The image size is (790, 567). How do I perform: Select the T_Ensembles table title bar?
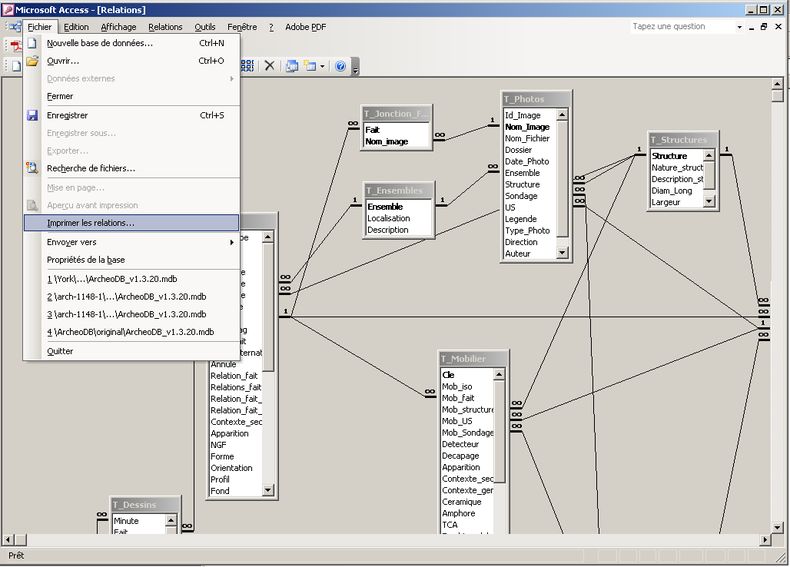coord(399,191)
